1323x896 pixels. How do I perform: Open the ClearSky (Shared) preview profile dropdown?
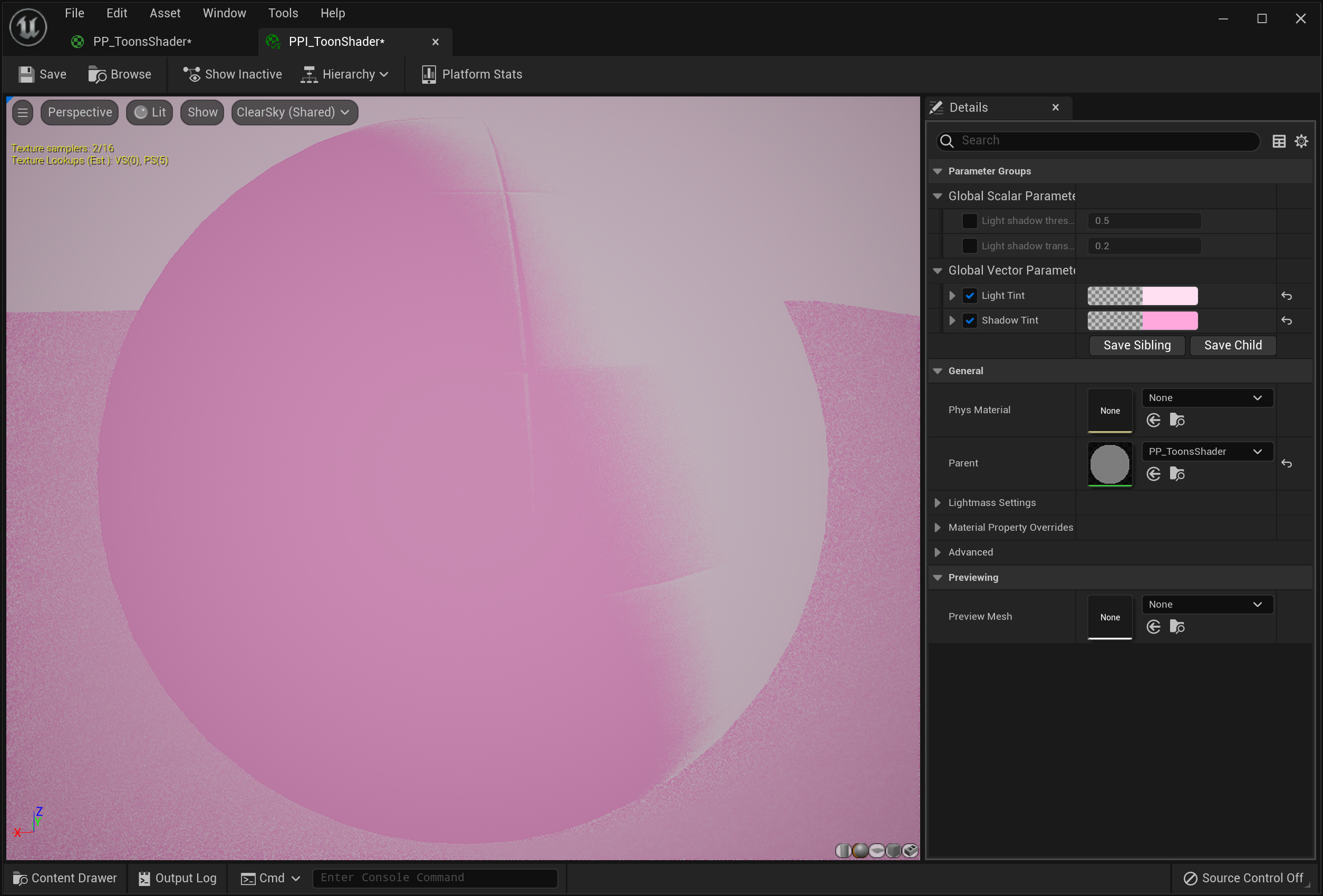pyautogui.click(x=294, y=113)
